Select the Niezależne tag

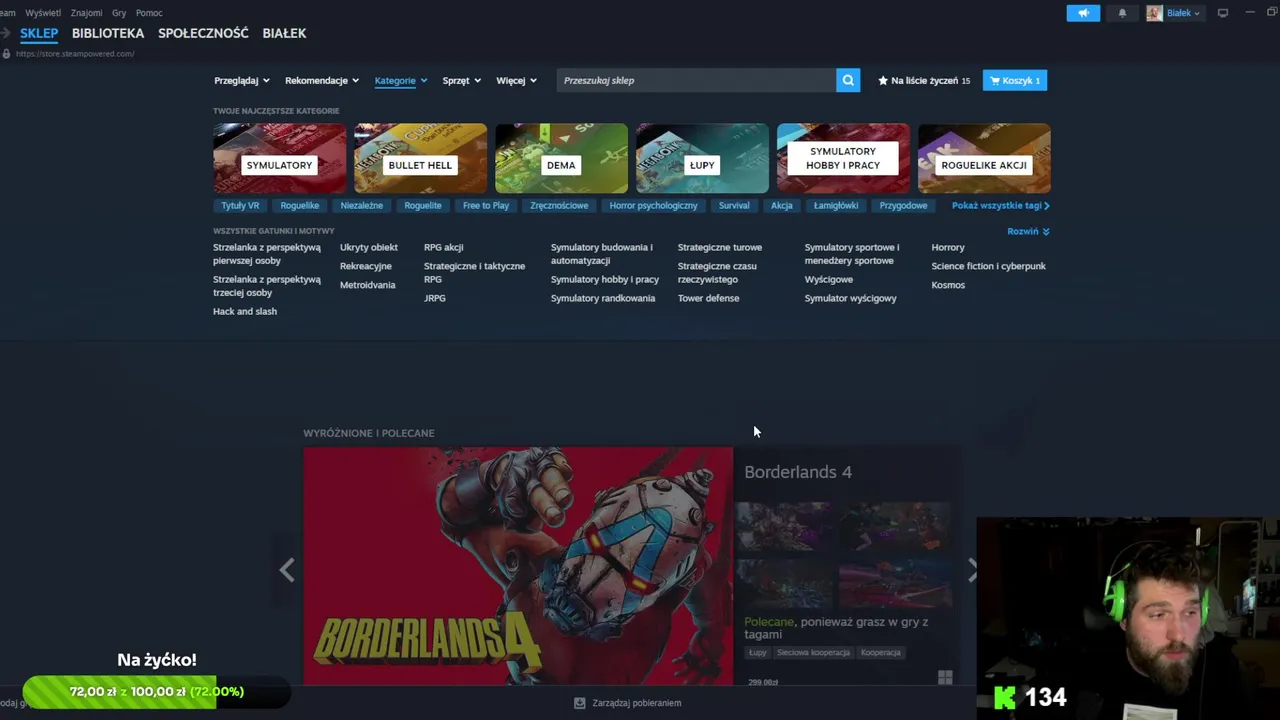(362, 205)
